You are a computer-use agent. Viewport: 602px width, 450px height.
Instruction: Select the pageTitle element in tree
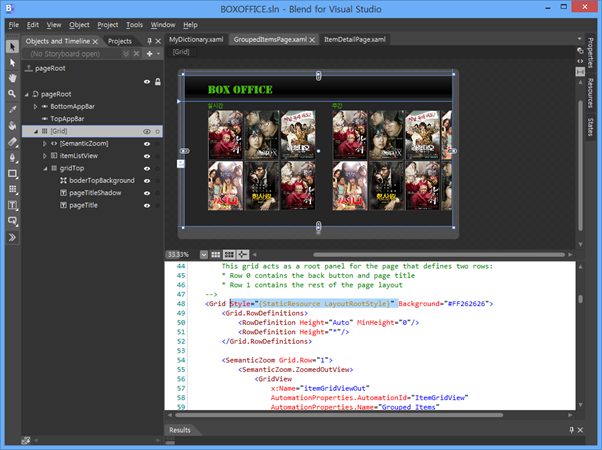point(82,204)
